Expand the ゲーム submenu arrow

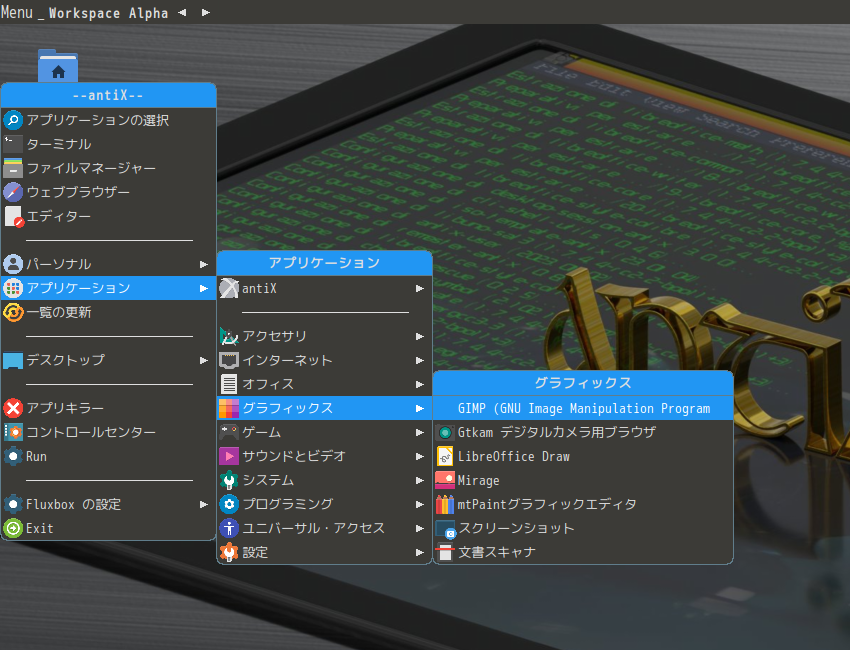[x=420, y=433]
